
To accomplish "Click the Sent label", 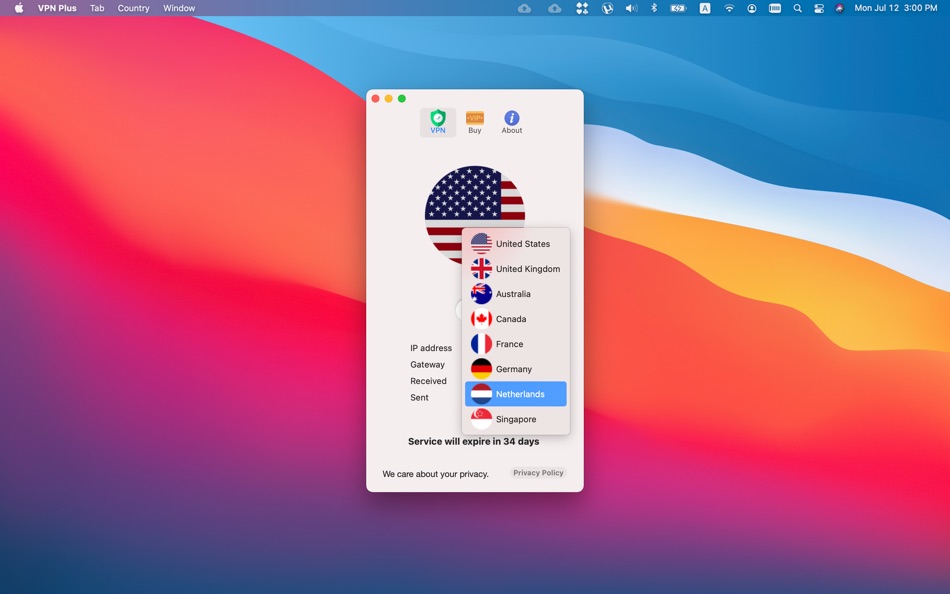I will (419, 397).
